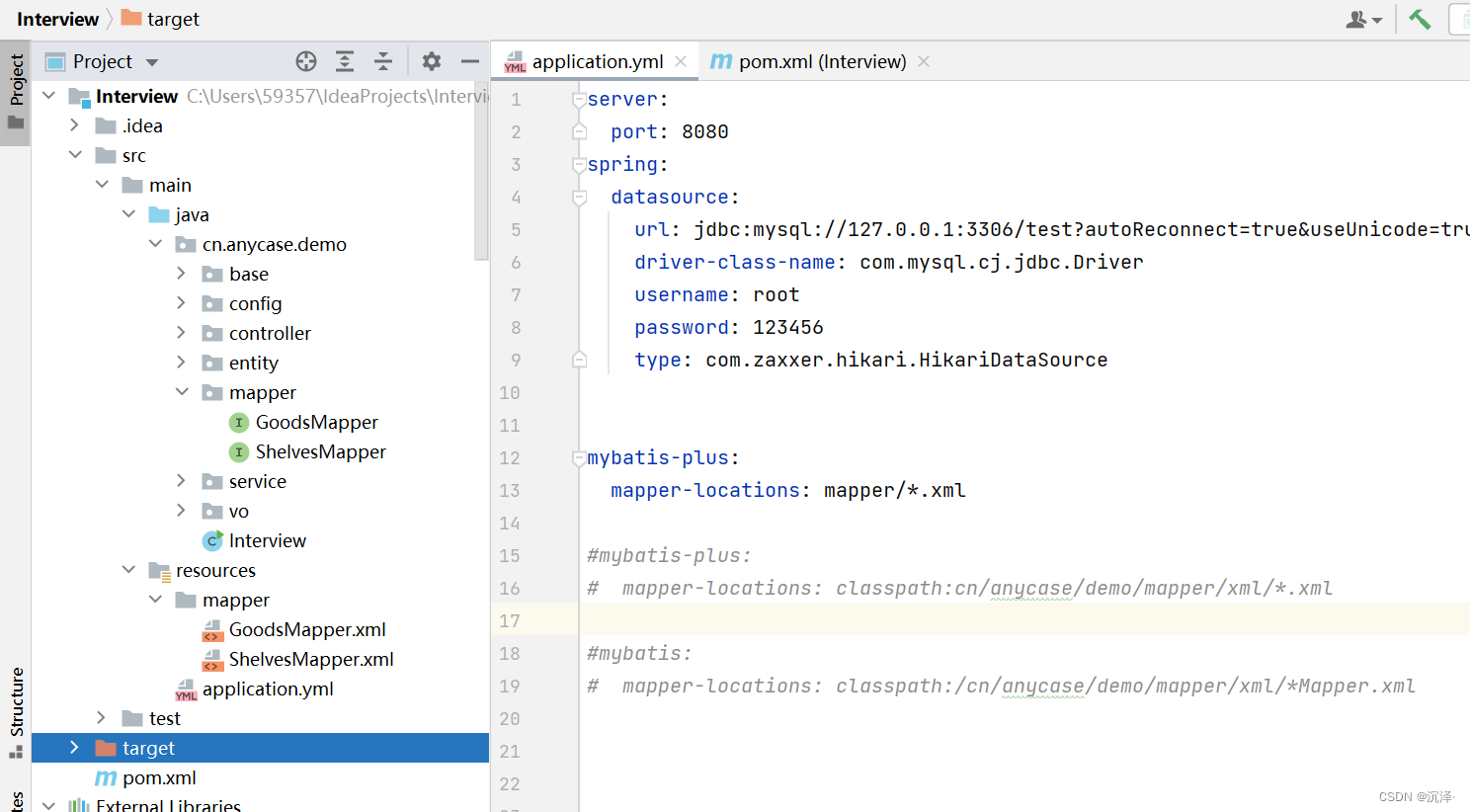Collapse the java mapper package
The image size is (1470, 812).
click(x=182, y=392)
